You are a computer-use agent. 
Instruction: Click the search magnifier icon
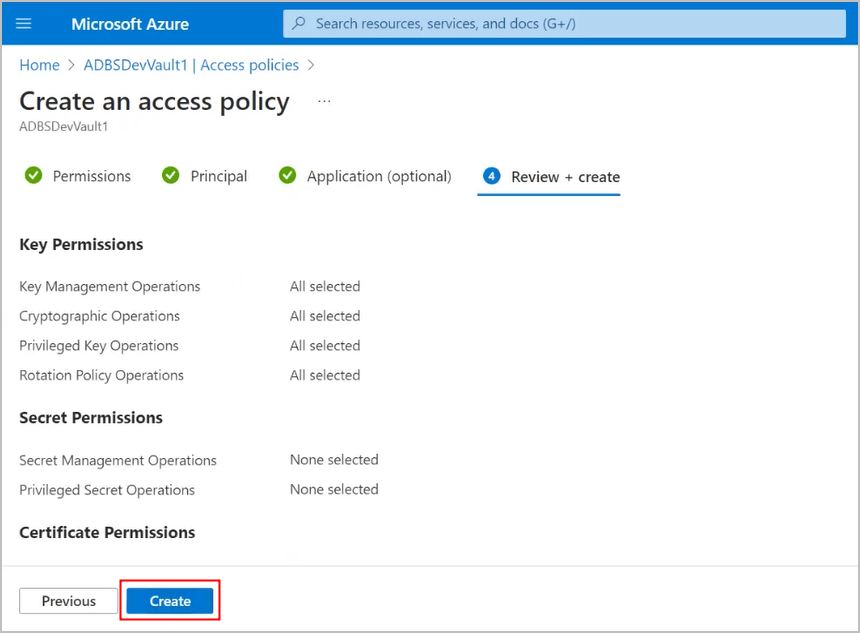pos(298,23)
